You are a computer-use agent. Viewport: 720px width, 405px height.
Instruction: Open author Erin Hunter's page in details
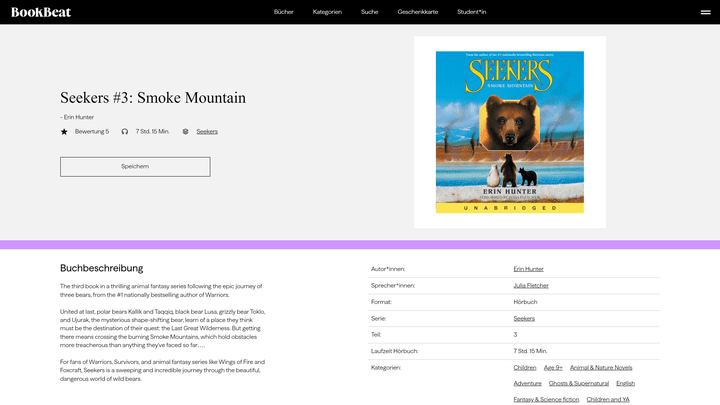click(528, 269)
